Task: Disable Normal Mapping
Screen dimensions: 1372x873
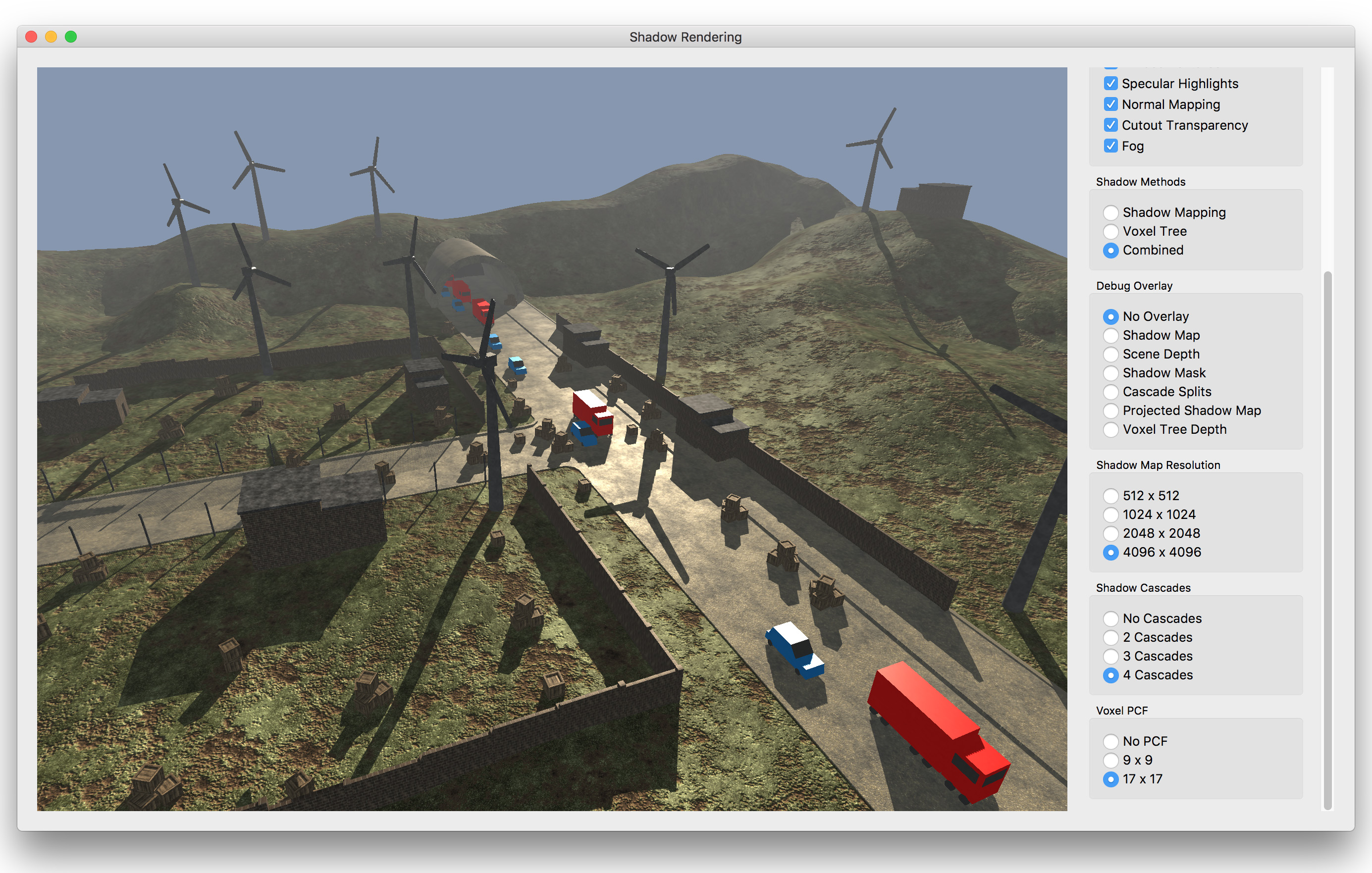Action: tap(1110, 105)
